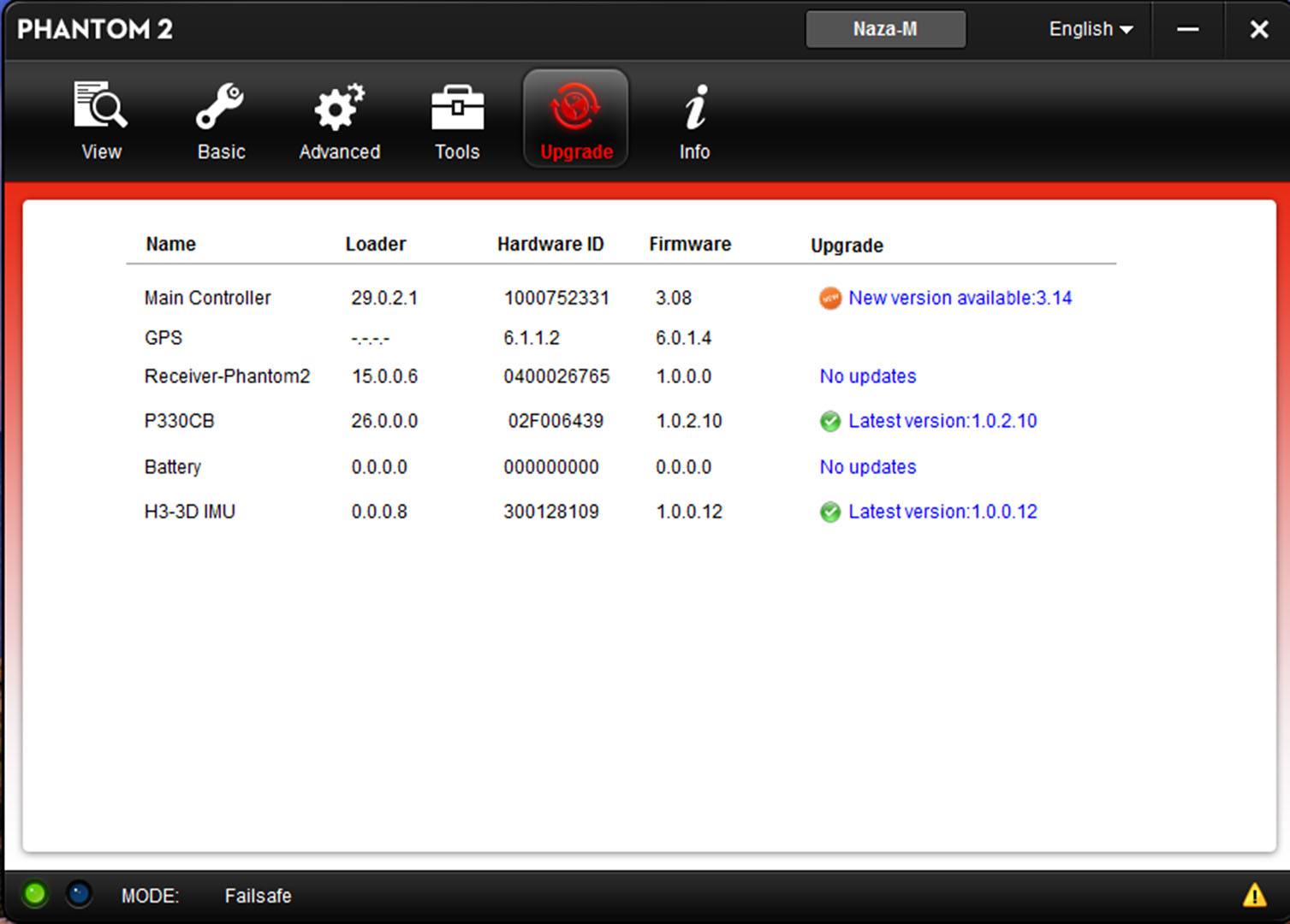The width and height of the screenshot is (1290, 924).
Task: Click loader value 15.0.0.6
Action: coord(385,376)
